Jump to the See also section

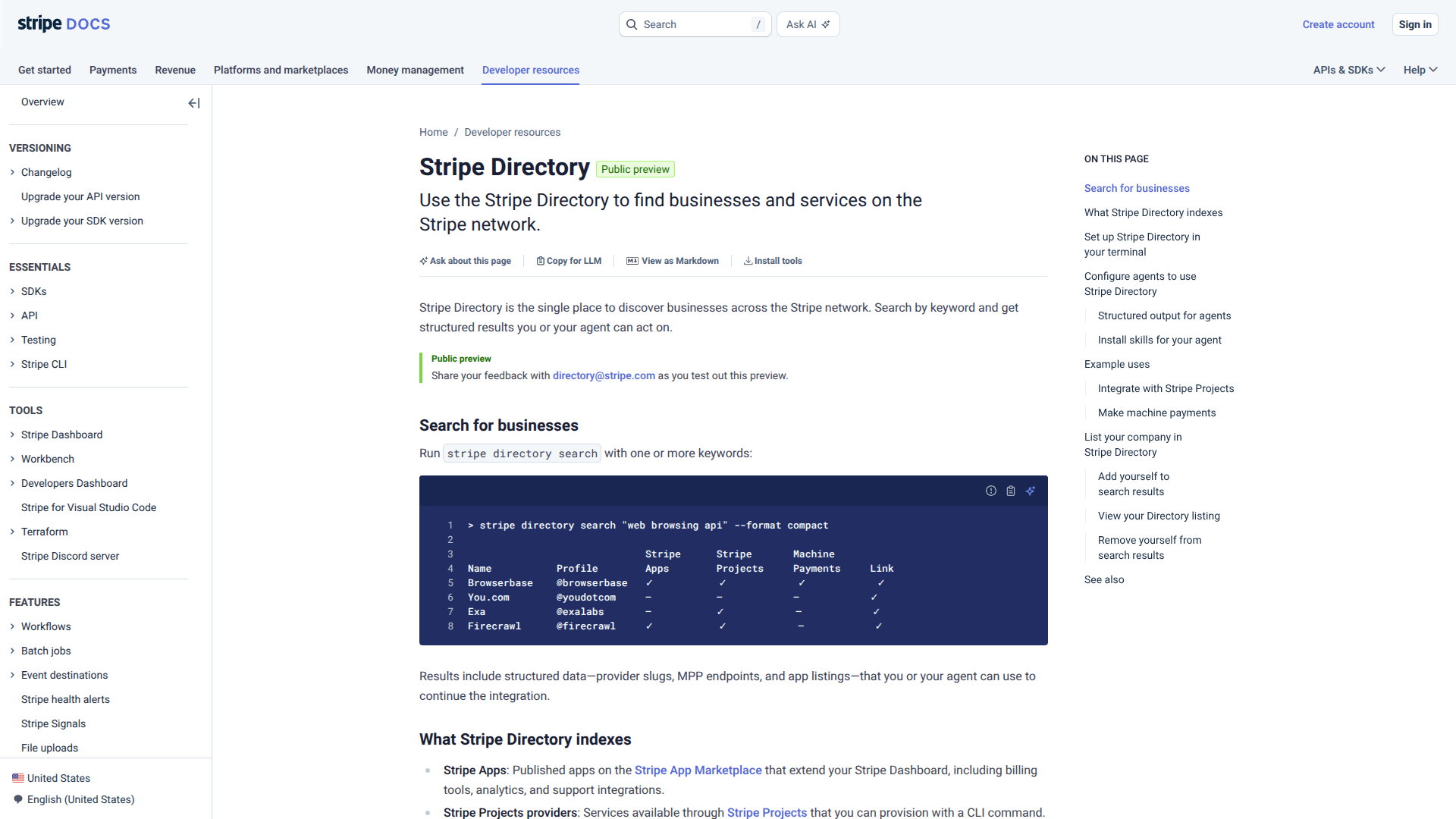(1104, 579)
